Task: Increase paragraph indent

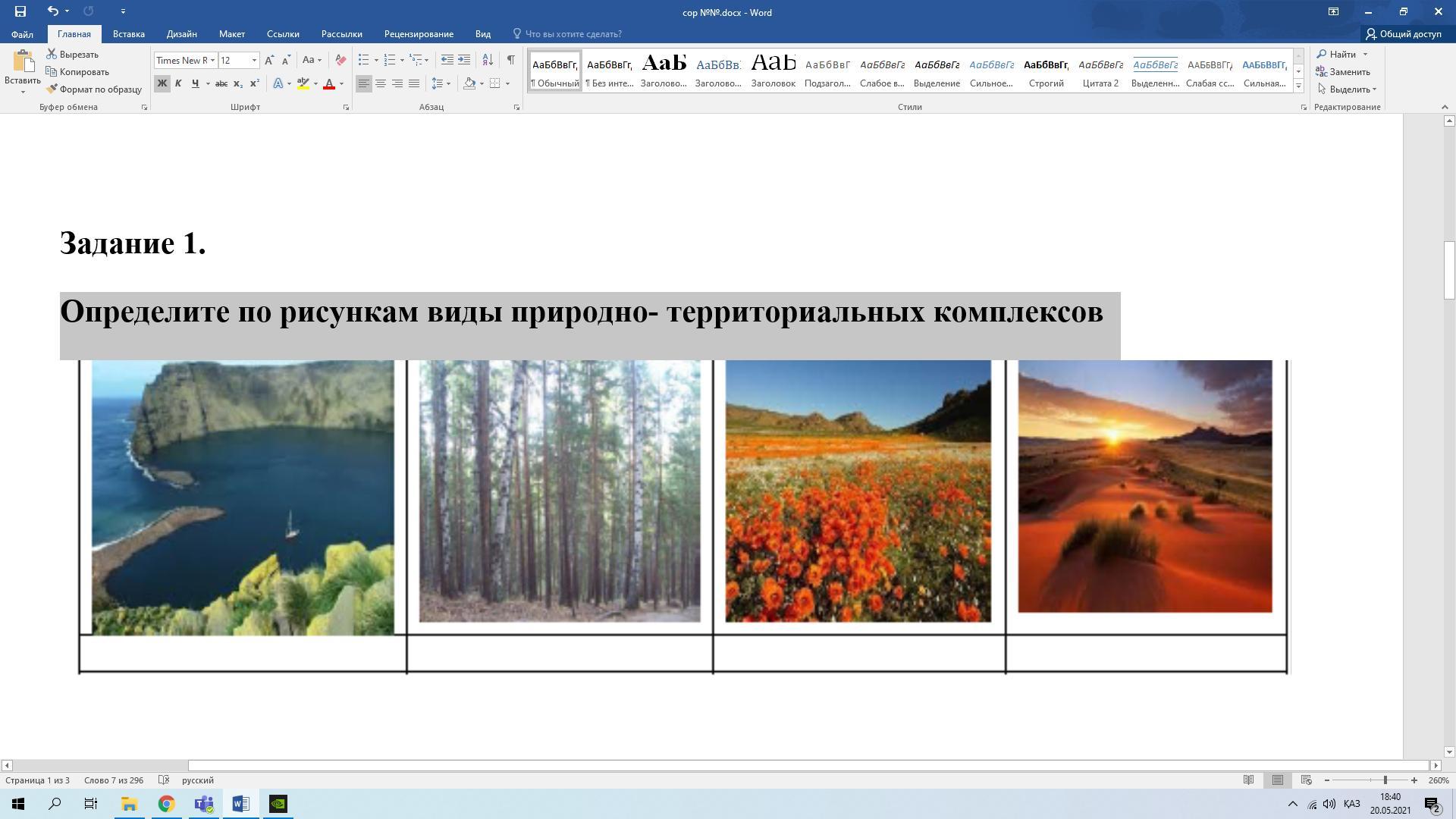Action: (464, 60)
